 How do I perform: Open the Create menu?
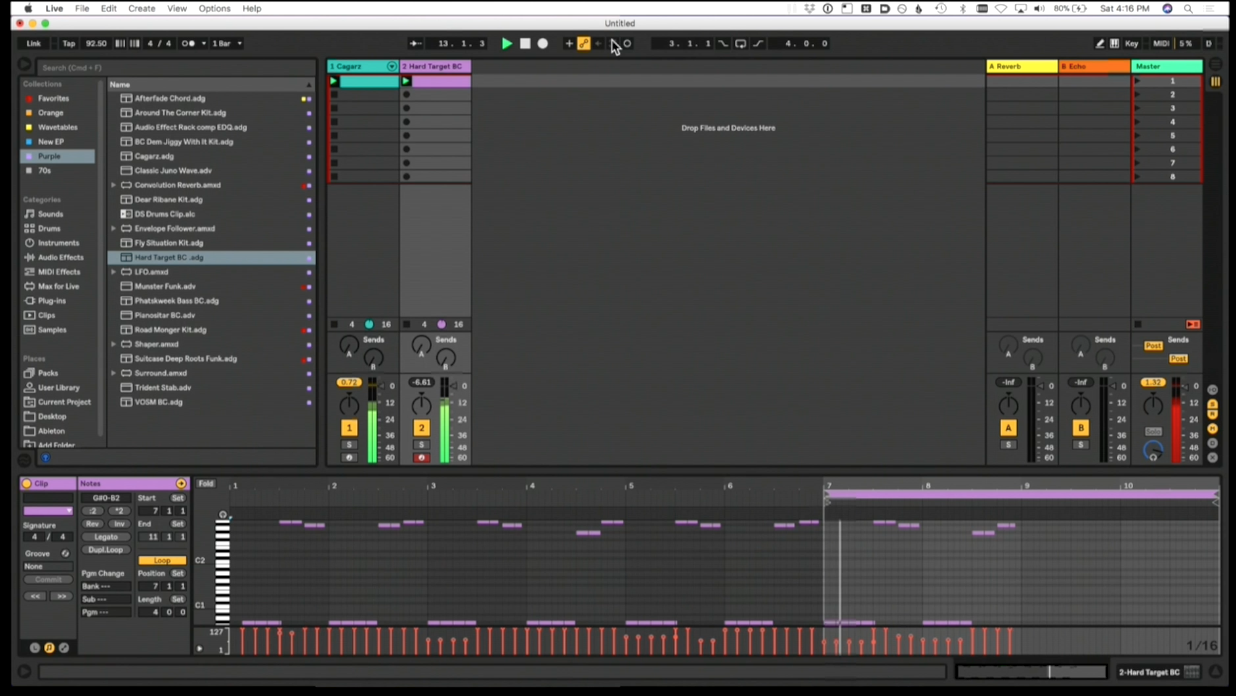point(142,8)
